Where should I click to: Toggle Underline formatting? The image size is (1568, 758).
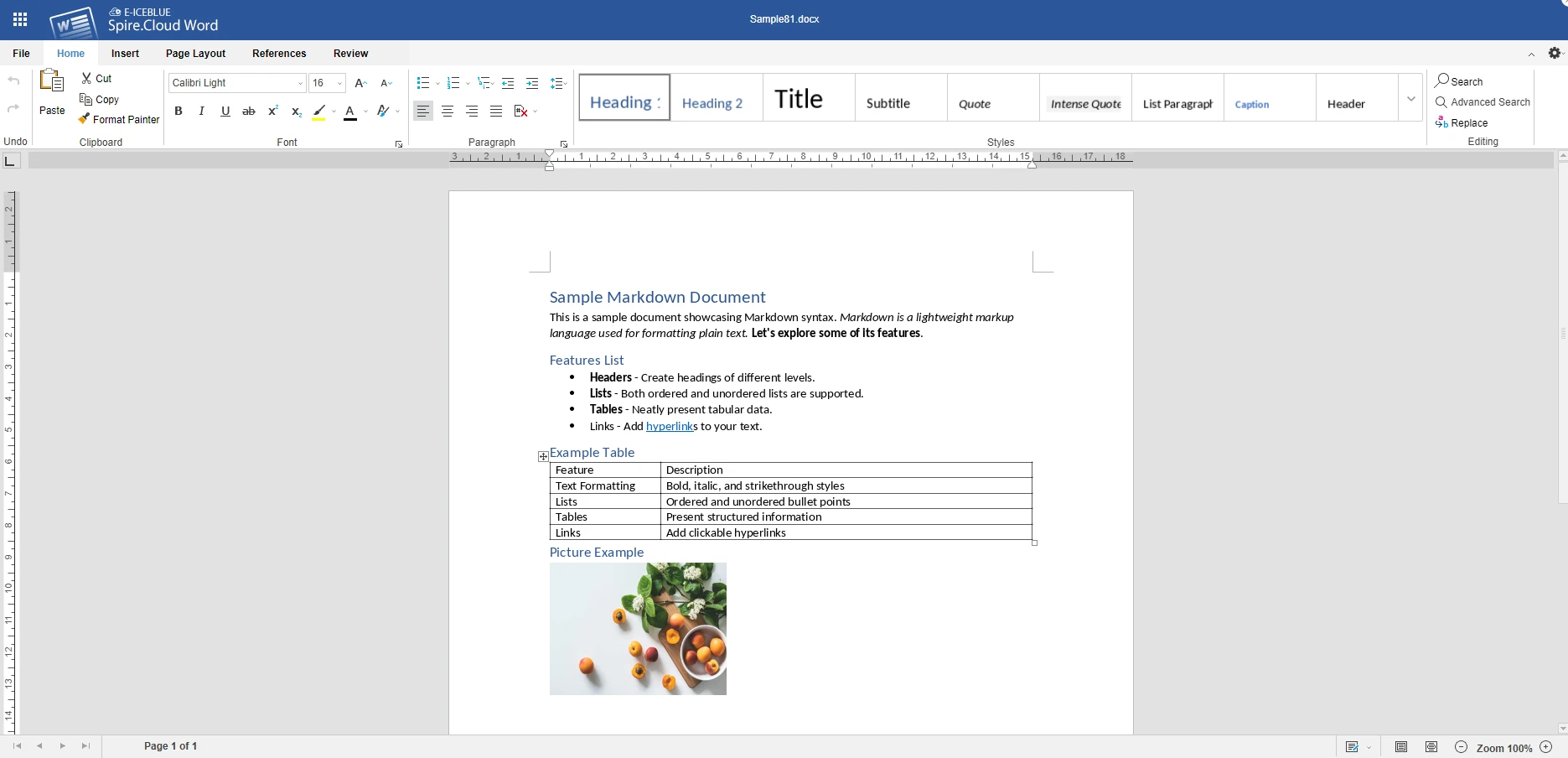(225, 111)
